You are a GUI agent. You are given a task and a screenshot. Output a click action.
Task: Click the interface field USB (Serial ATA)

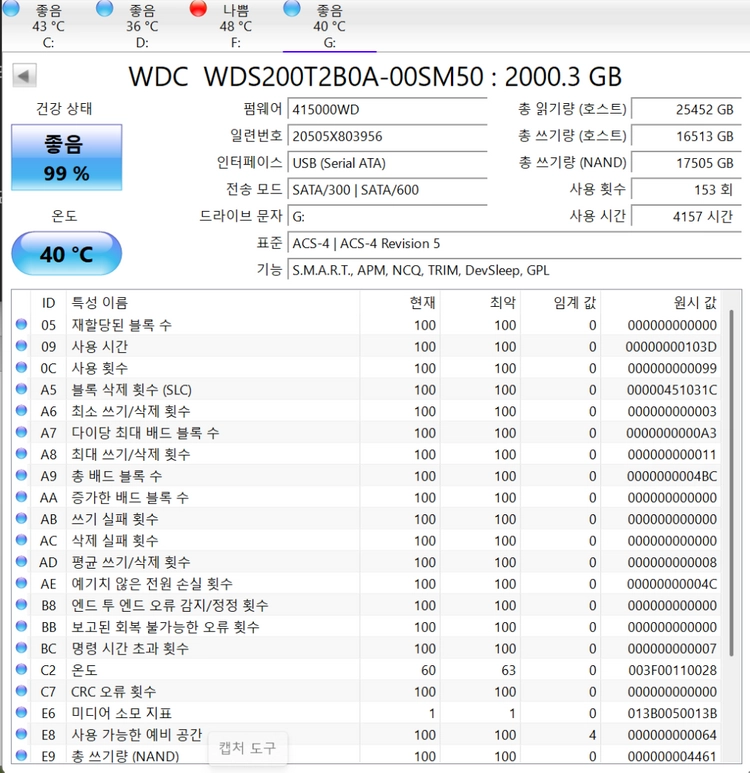tap(388, 163)
